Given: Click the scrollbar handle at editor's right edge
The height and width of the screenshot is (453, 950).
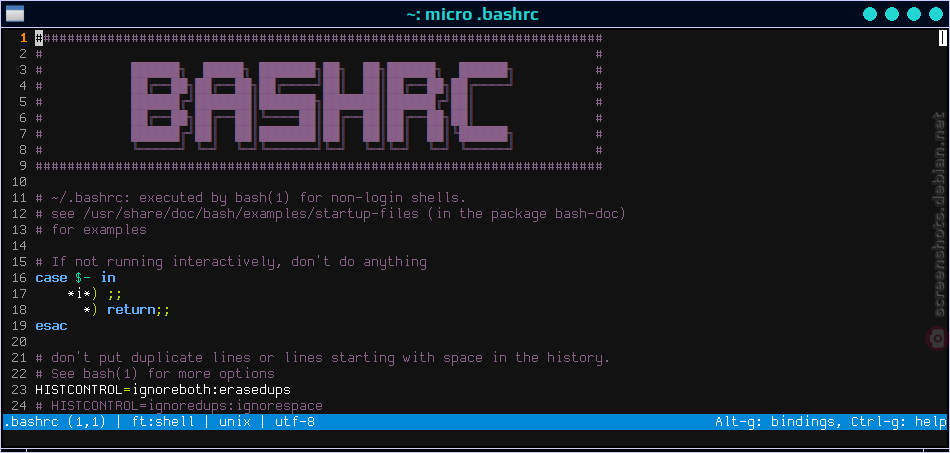Looking at the screenshot, I should [942, 38].
